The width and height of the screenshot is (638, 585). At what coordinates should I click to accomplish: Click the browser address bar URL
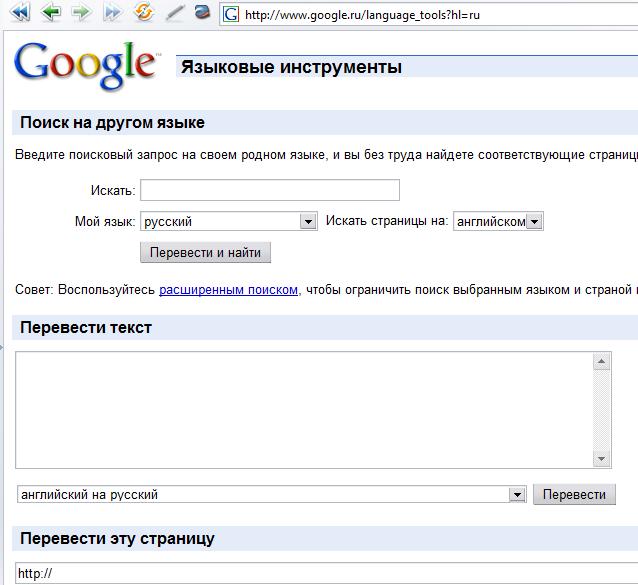point(400,14)
